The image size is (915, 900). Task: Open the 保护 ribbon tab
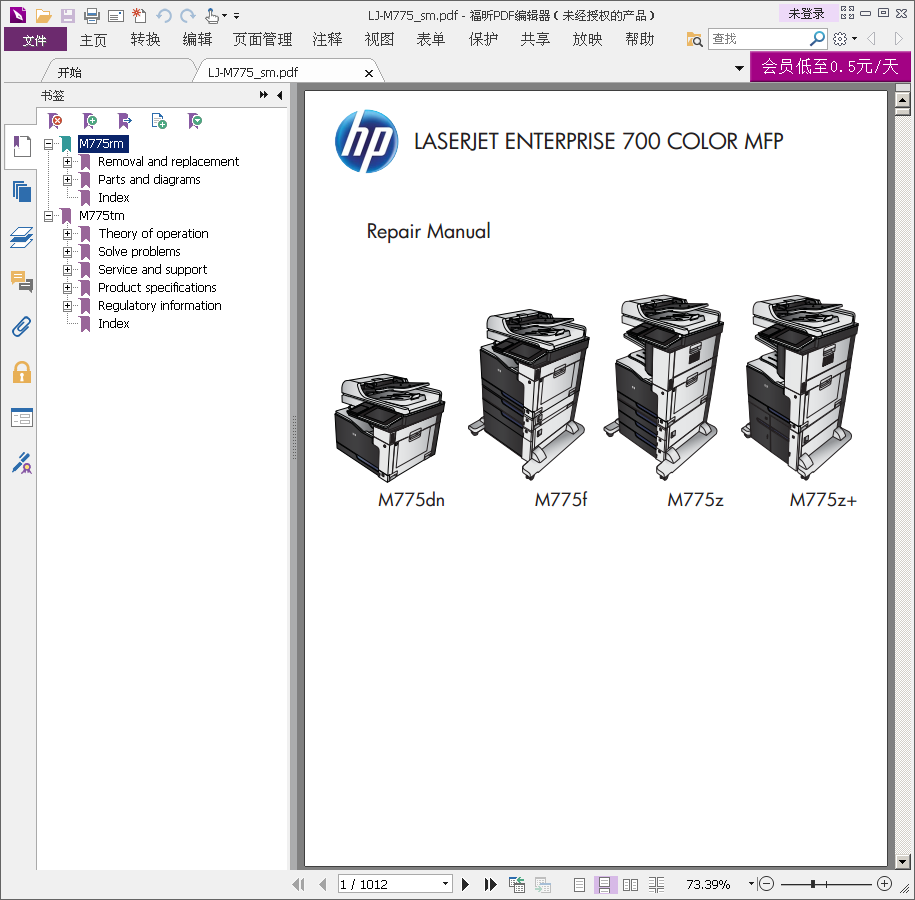483,40
